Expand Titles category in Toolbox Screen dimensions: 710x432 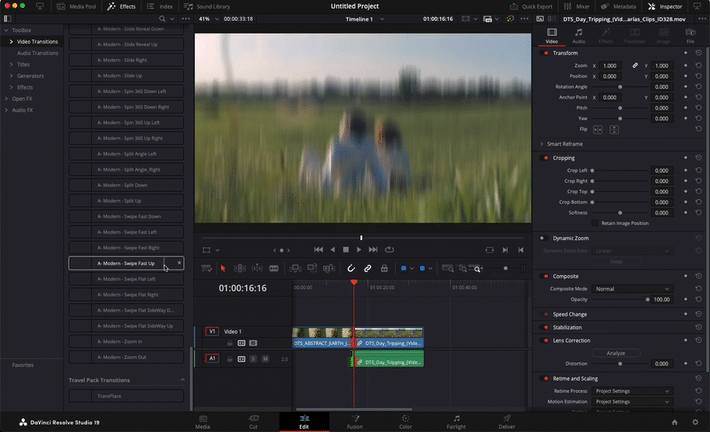(11, 65)
